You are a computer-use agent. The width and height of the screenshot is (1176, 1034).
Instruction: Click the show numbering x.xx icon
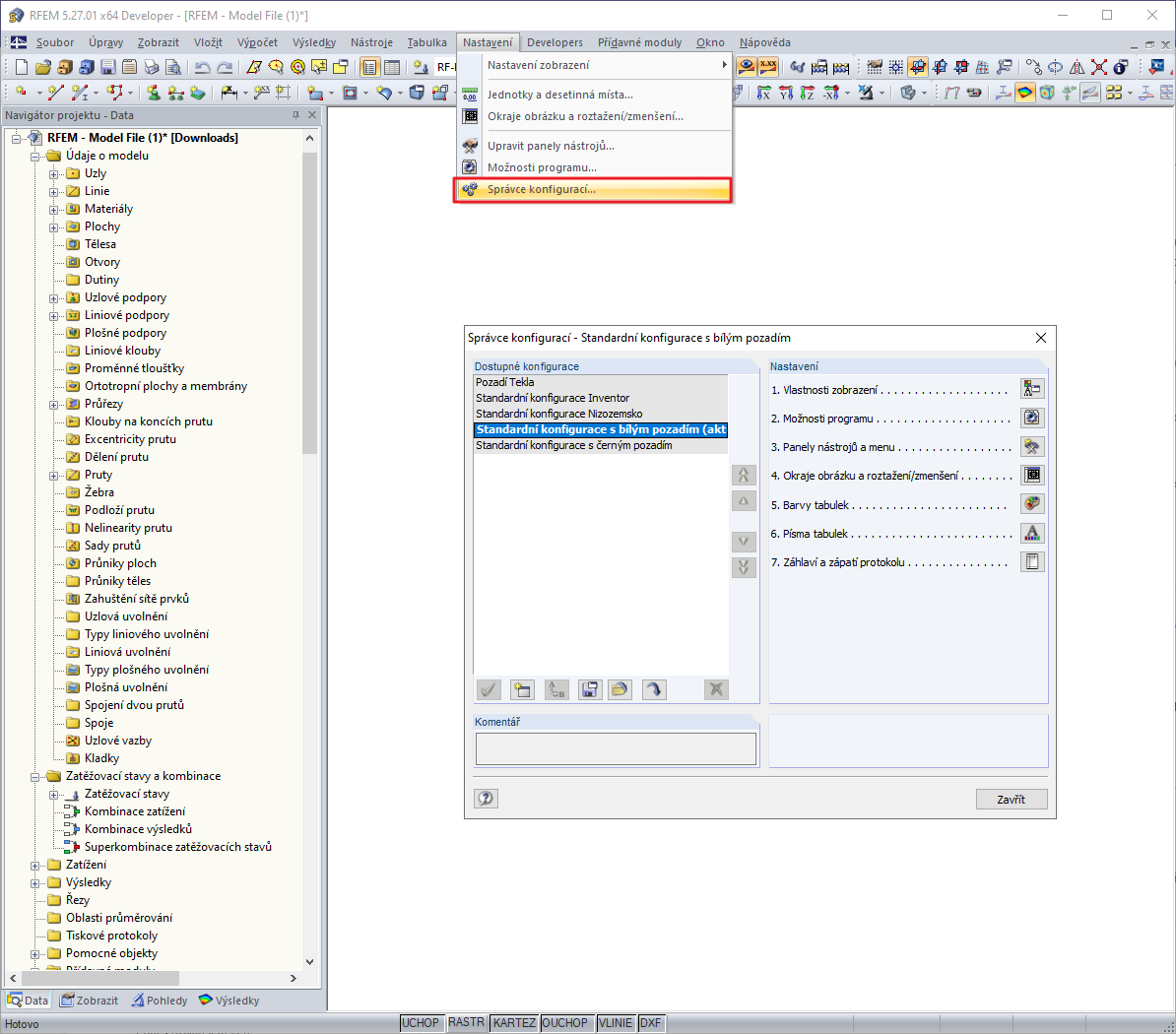click(768, 68)
